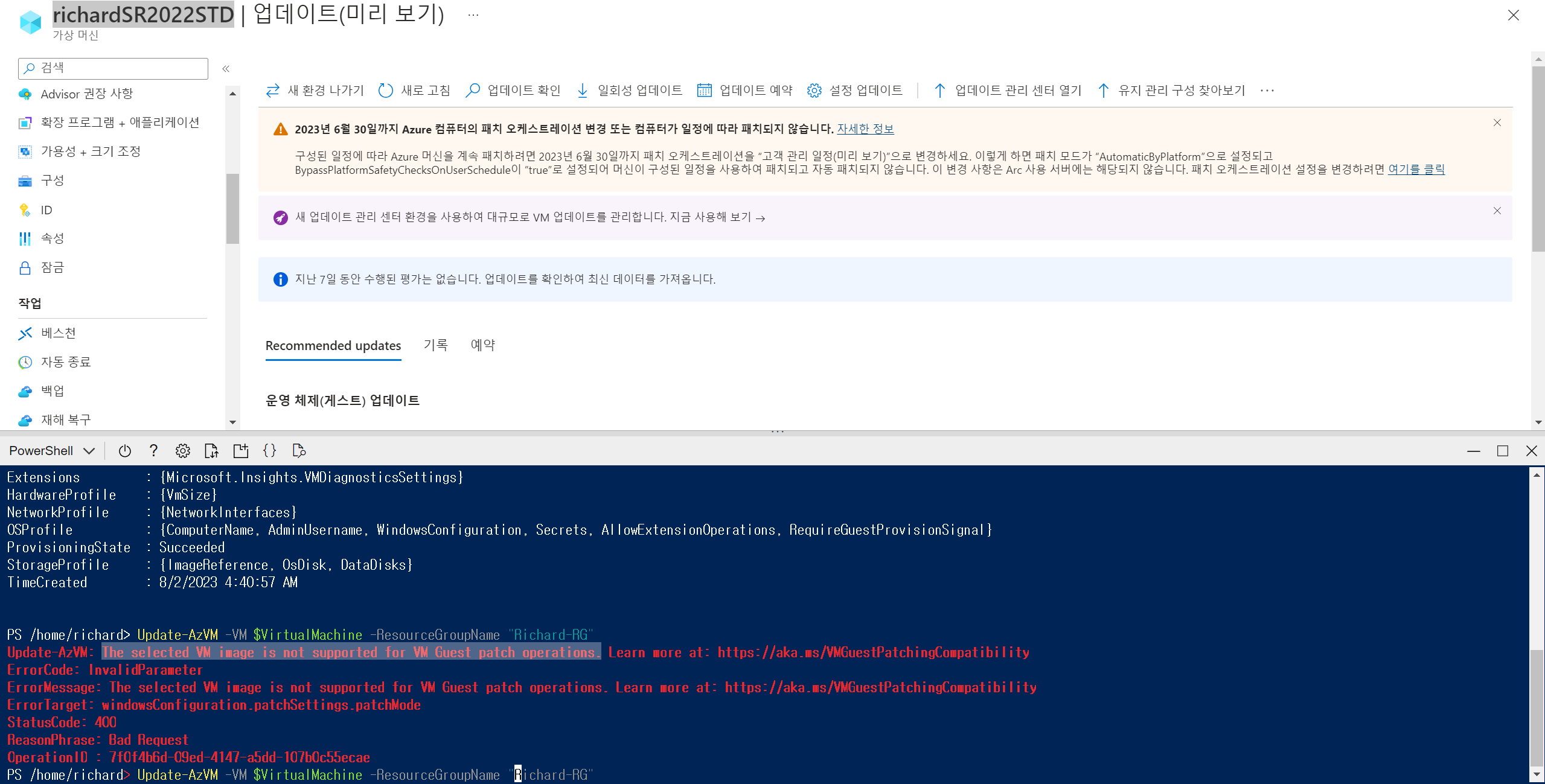Click 업데이트 확인 in toolbar

click(x=513, y=91)
